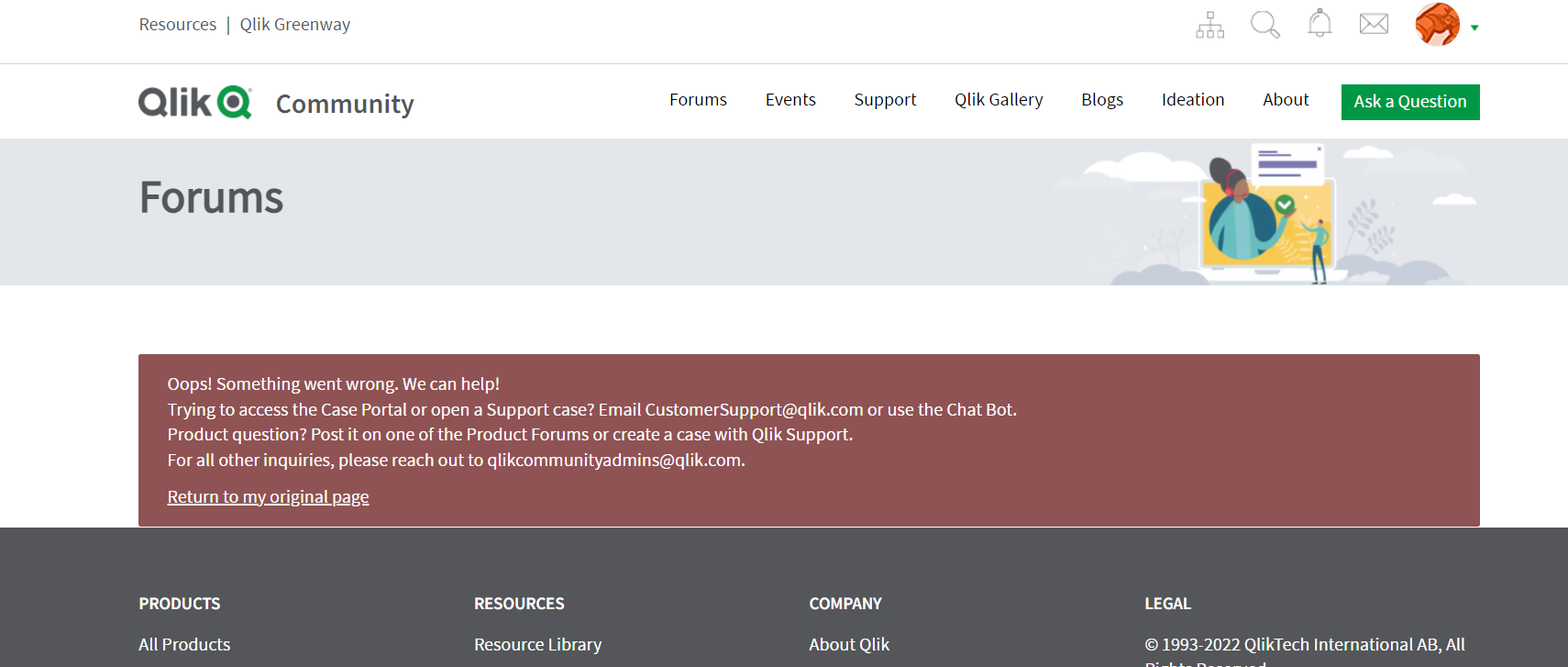Open the Support menu
The height and width of the screenshot is (667, 1568).
tap(885, 99)
